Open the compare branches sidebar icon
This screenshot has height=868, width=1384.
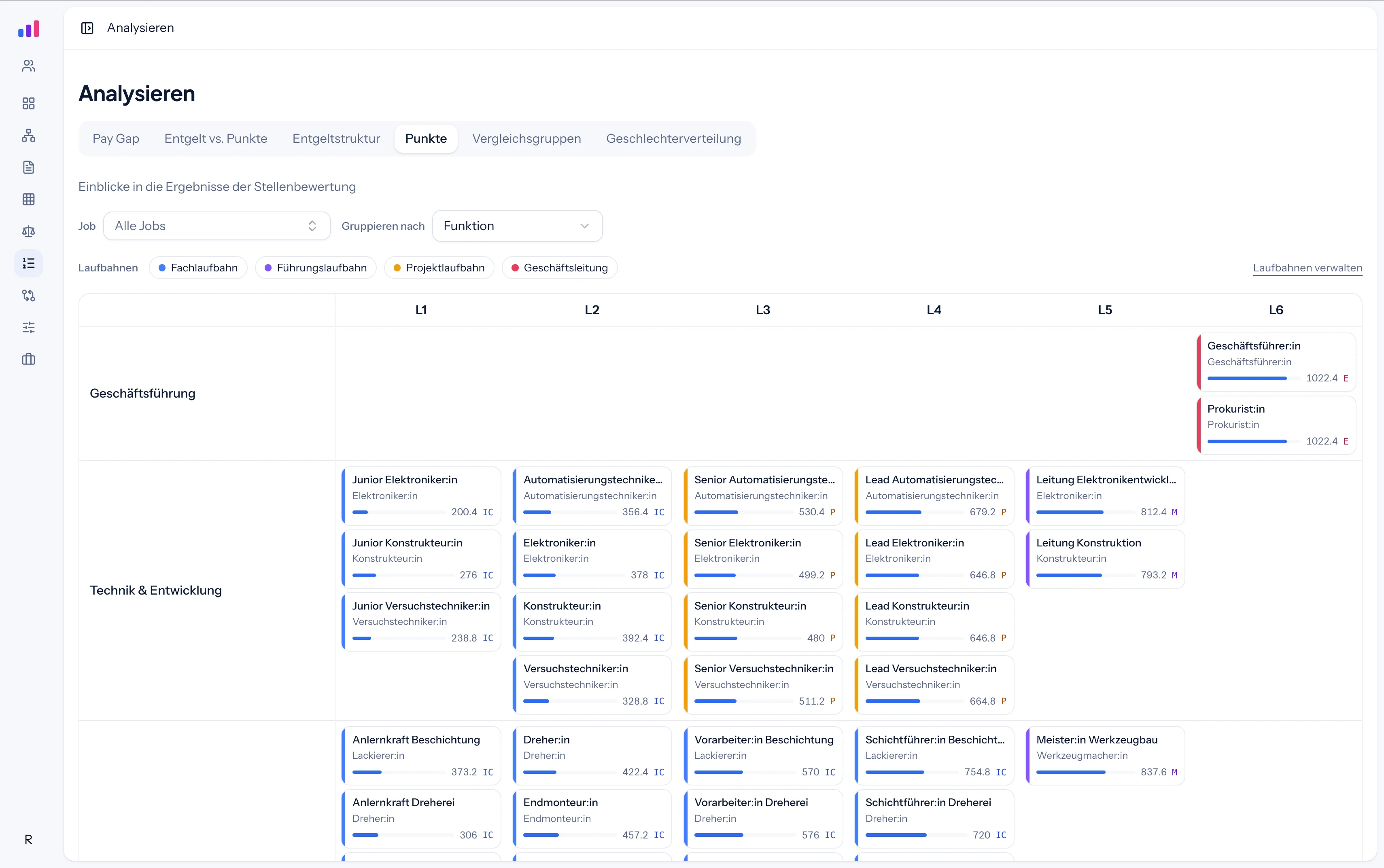pyautogui.click(x=29, y=296)
